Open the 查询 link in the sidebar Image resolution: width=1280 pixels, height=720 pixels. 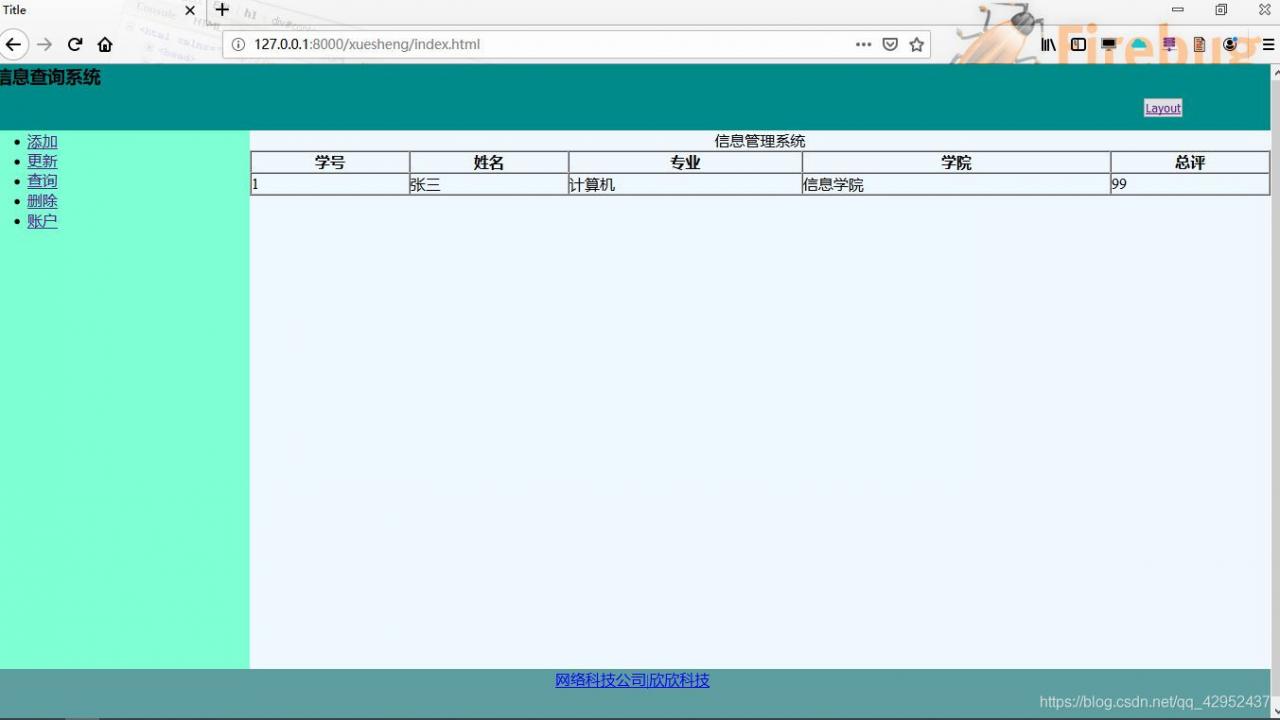click(42, 181)
